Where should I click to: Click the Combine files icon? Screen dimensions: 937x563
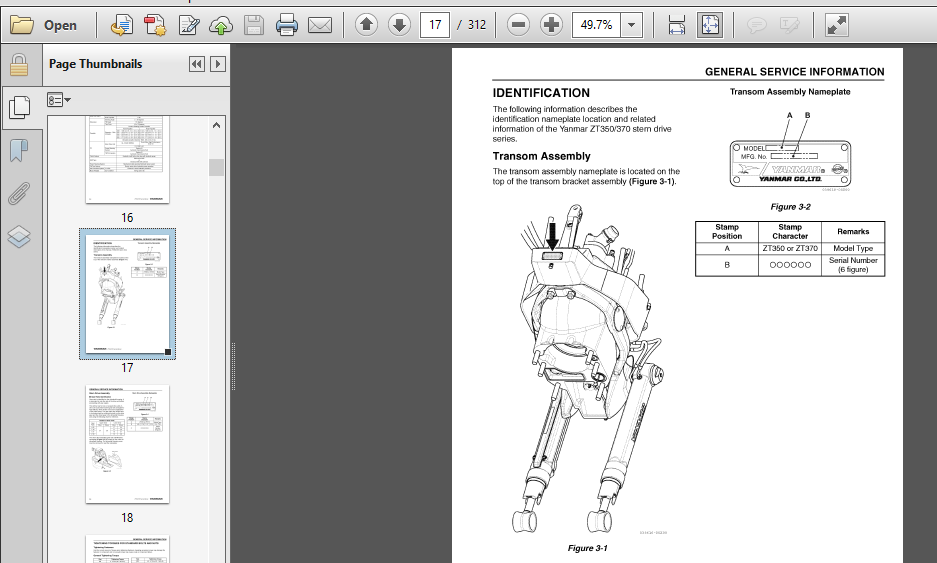click(155, 25)
